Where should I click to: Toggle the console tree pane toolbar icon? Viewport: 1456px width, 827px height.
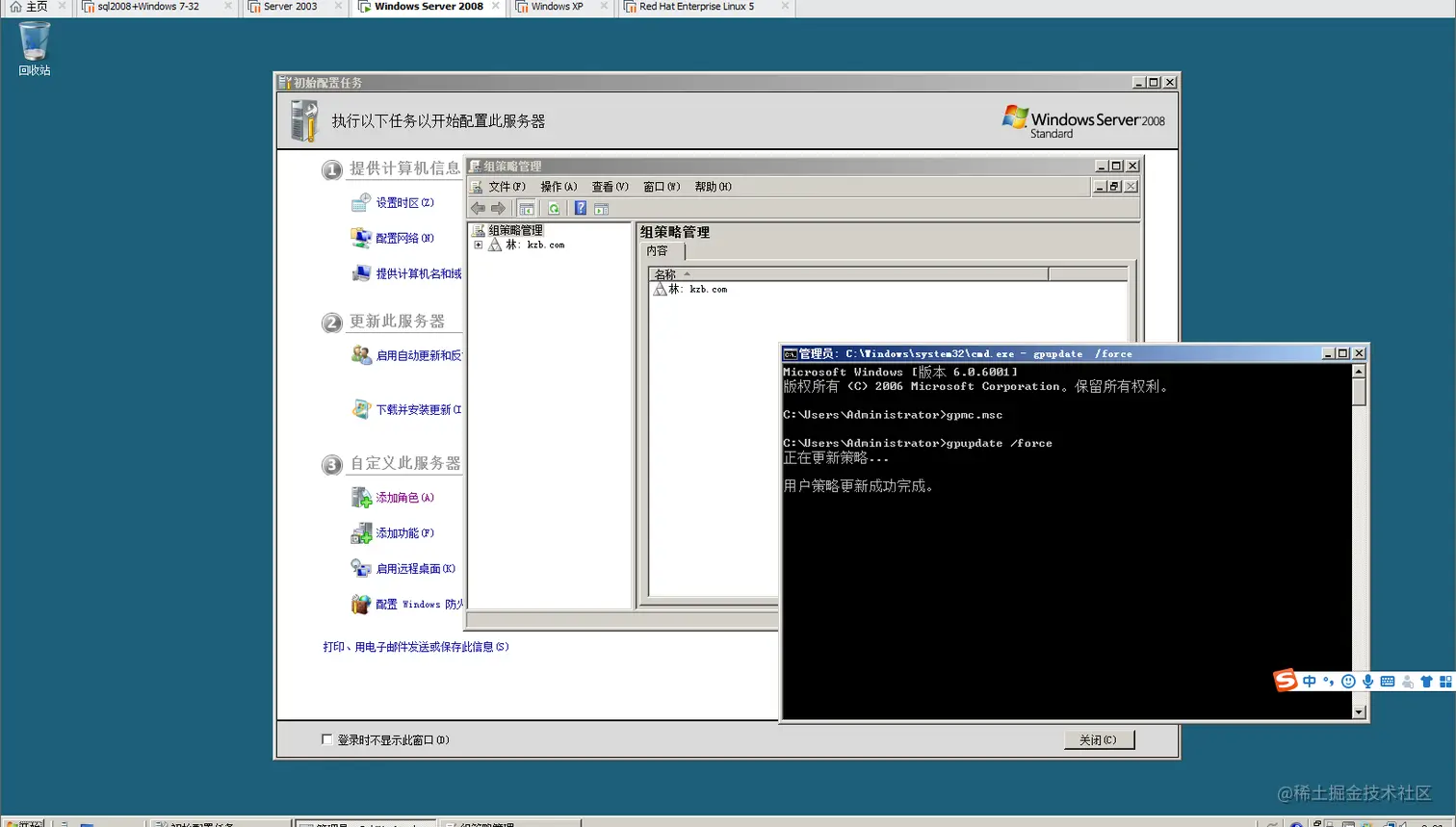526,208
